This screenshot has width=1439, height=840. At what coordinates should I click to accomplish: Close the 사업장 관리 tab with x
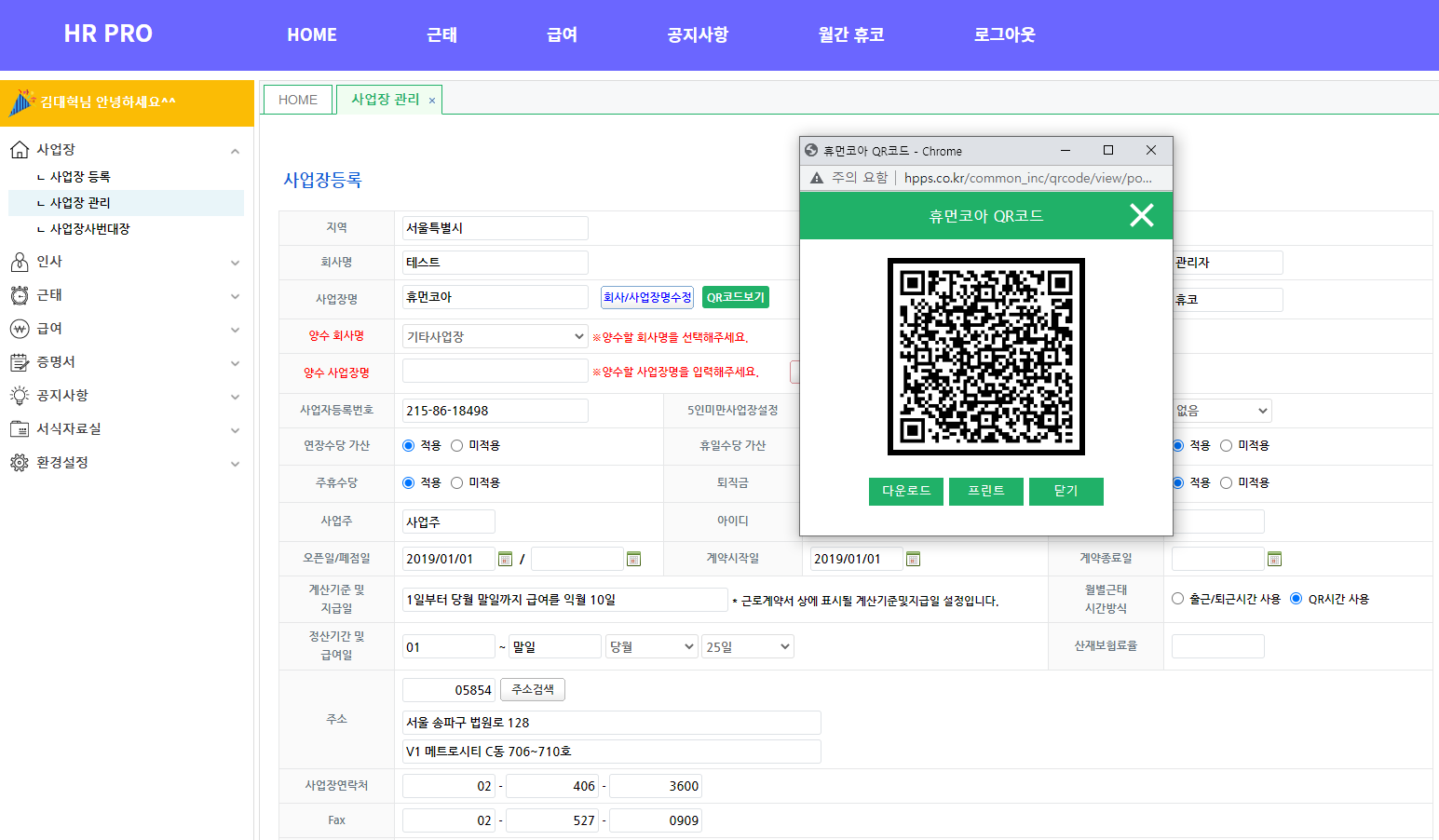click(x=432, y=101)
